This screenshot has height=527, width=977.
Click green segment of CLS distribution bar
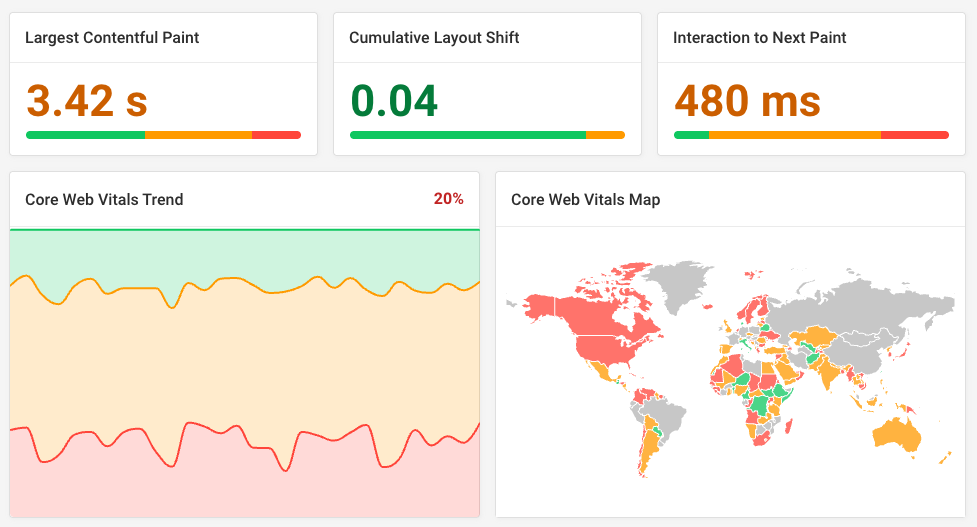(x=467, y=135)
